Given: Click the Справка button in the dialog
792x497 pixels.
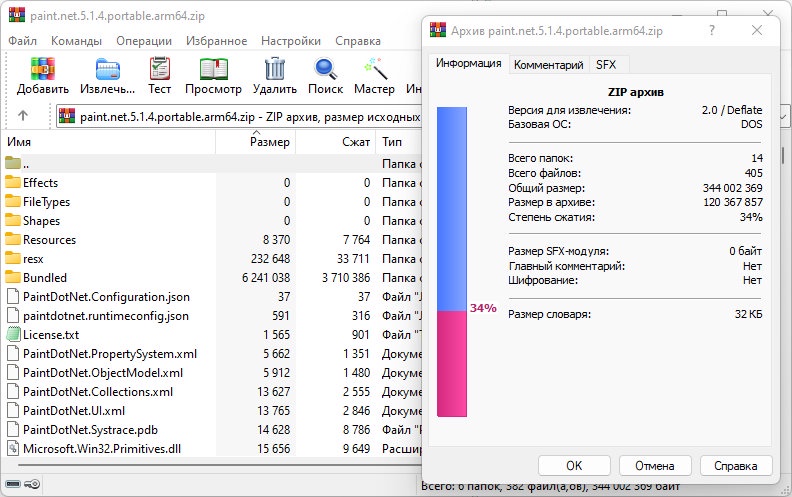Looking at the screenshot, I should coord(735,465).
